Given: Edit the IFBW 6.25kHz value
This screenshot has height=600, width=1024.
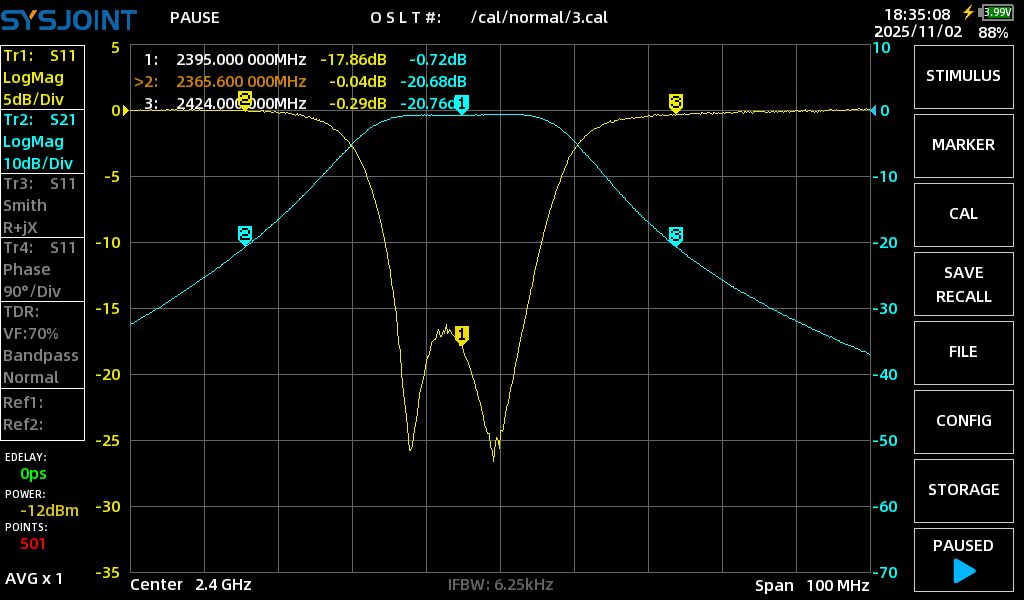Looking at the screenshot, I should click(x=500, y=585).
